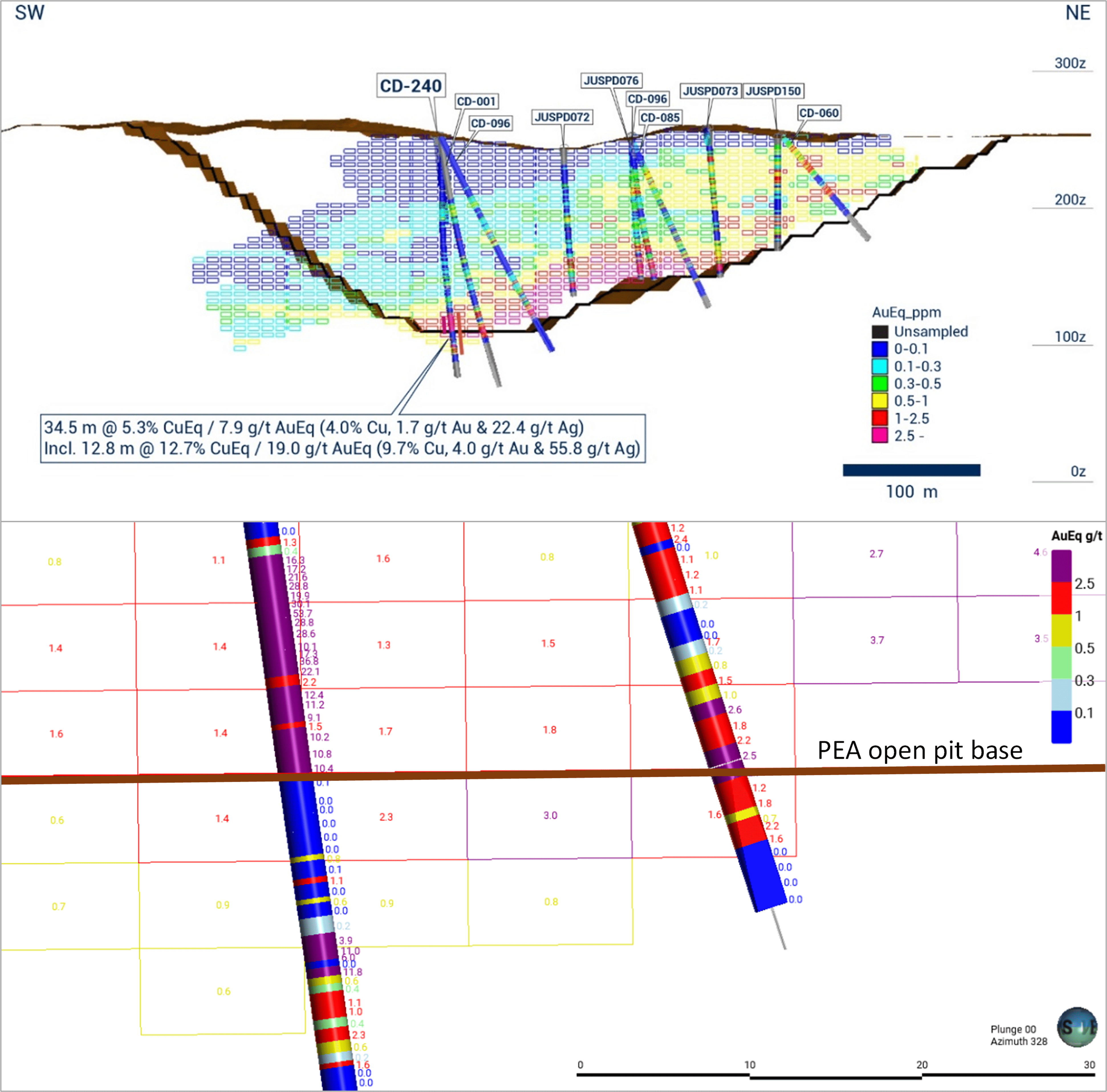Screen dimensions: 1107x1092
Task: Click the 53.7 assay value
Action: coord(302,613)
